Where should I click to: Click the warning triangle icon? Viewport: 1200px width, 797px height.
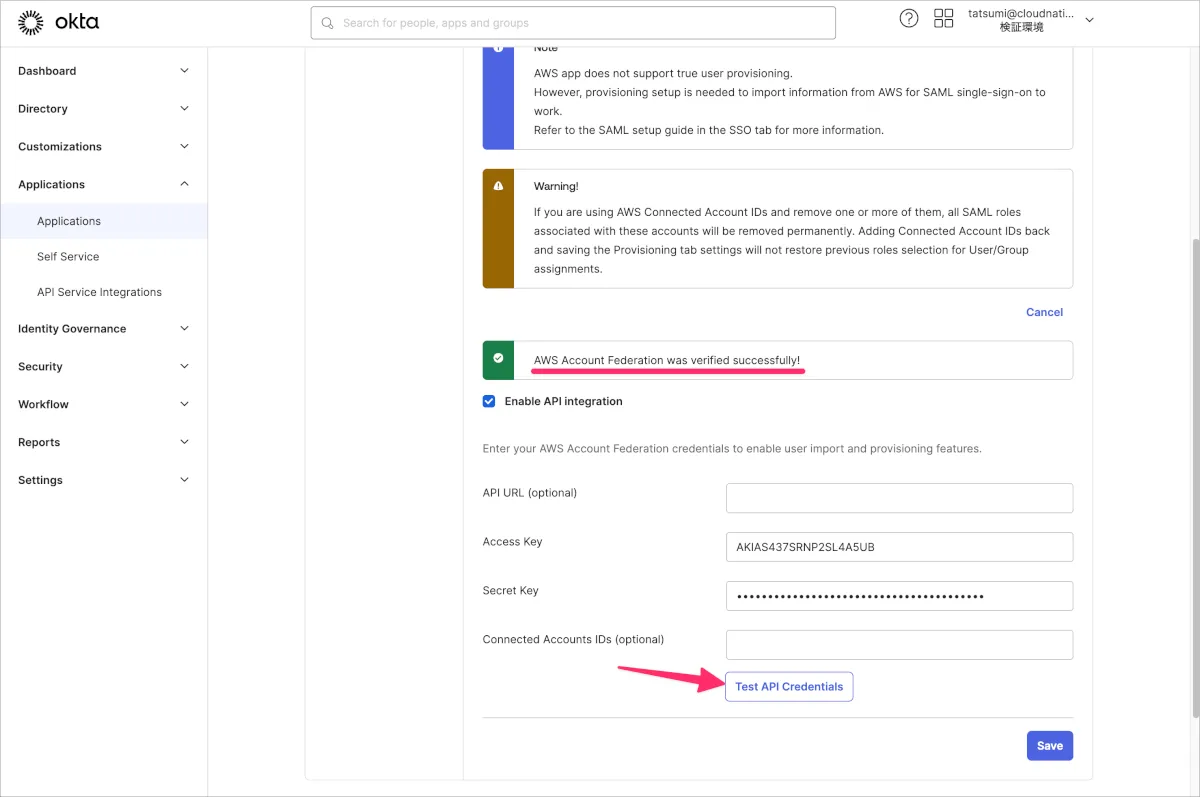(x=498, y=186)
